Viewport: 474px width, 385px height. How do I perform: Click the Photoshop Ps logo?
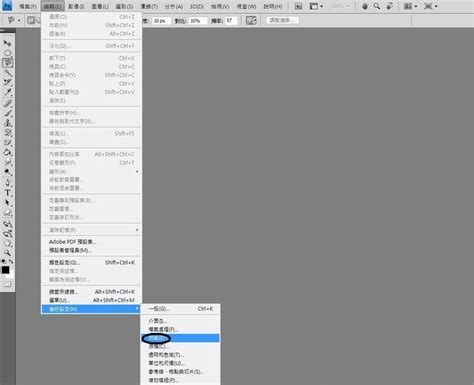(7, 6)
